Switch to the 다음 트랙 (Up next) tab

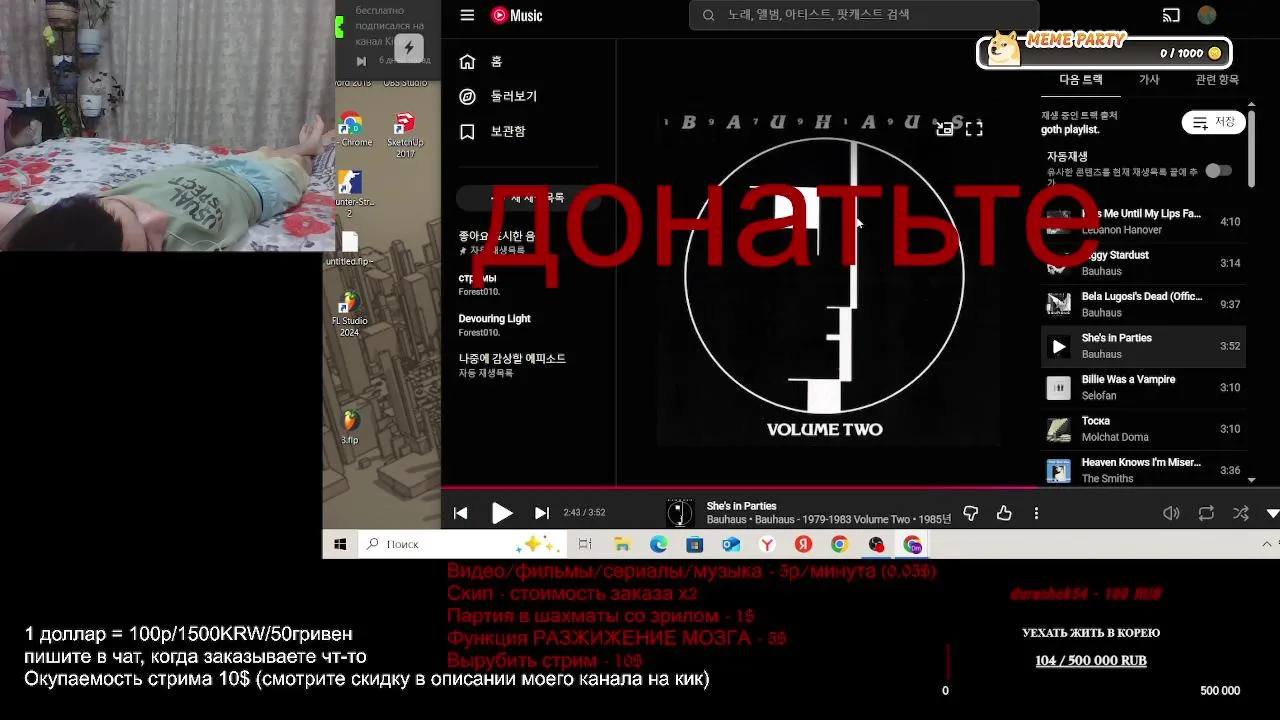(x=1081, y=80)
